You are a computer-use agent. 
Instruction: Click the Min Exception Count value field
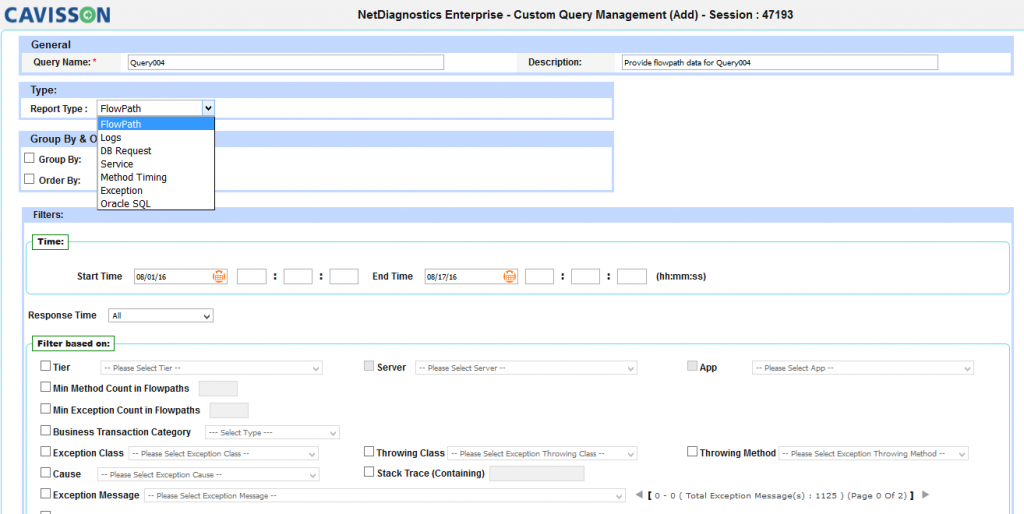229,410
